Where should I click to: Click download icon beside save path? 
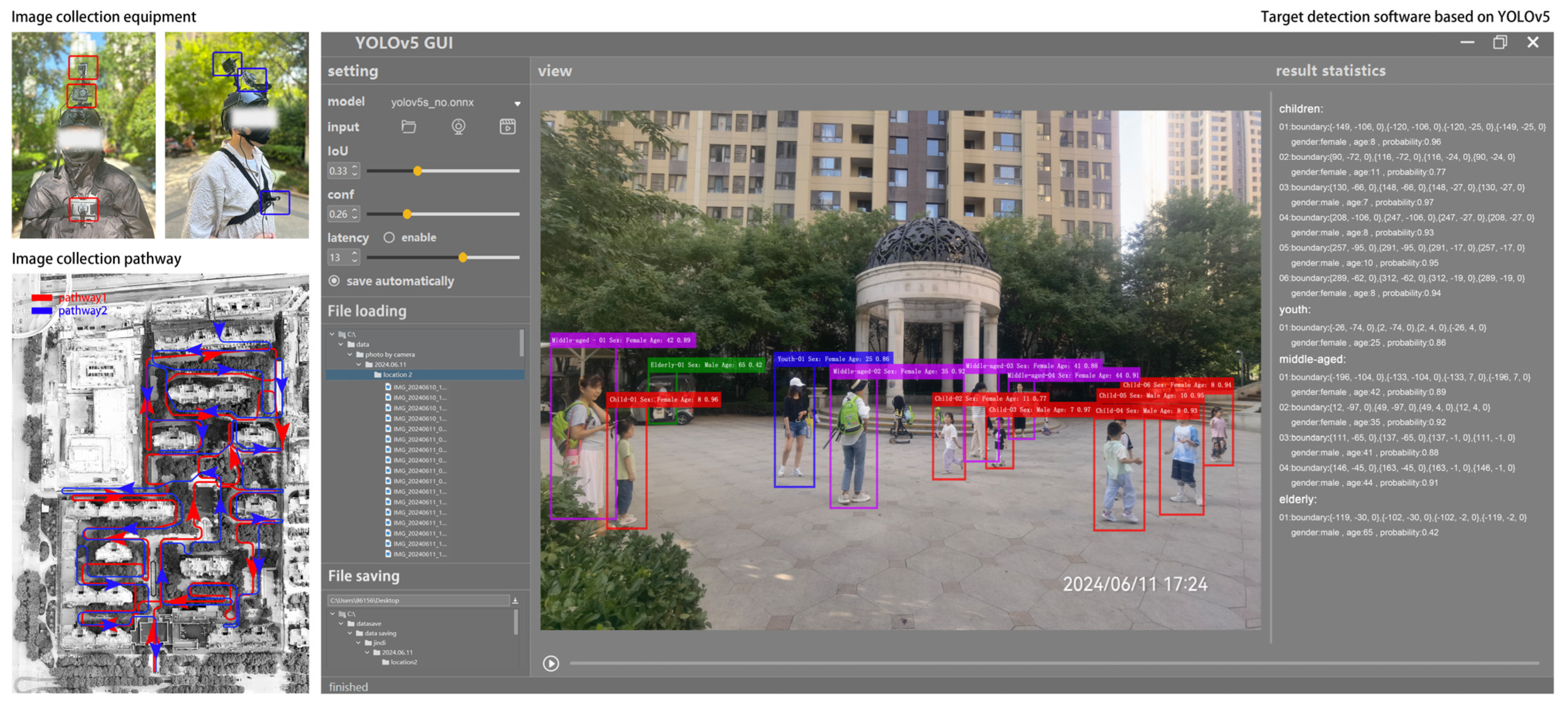pyautogui.click(x=515, y=601)
